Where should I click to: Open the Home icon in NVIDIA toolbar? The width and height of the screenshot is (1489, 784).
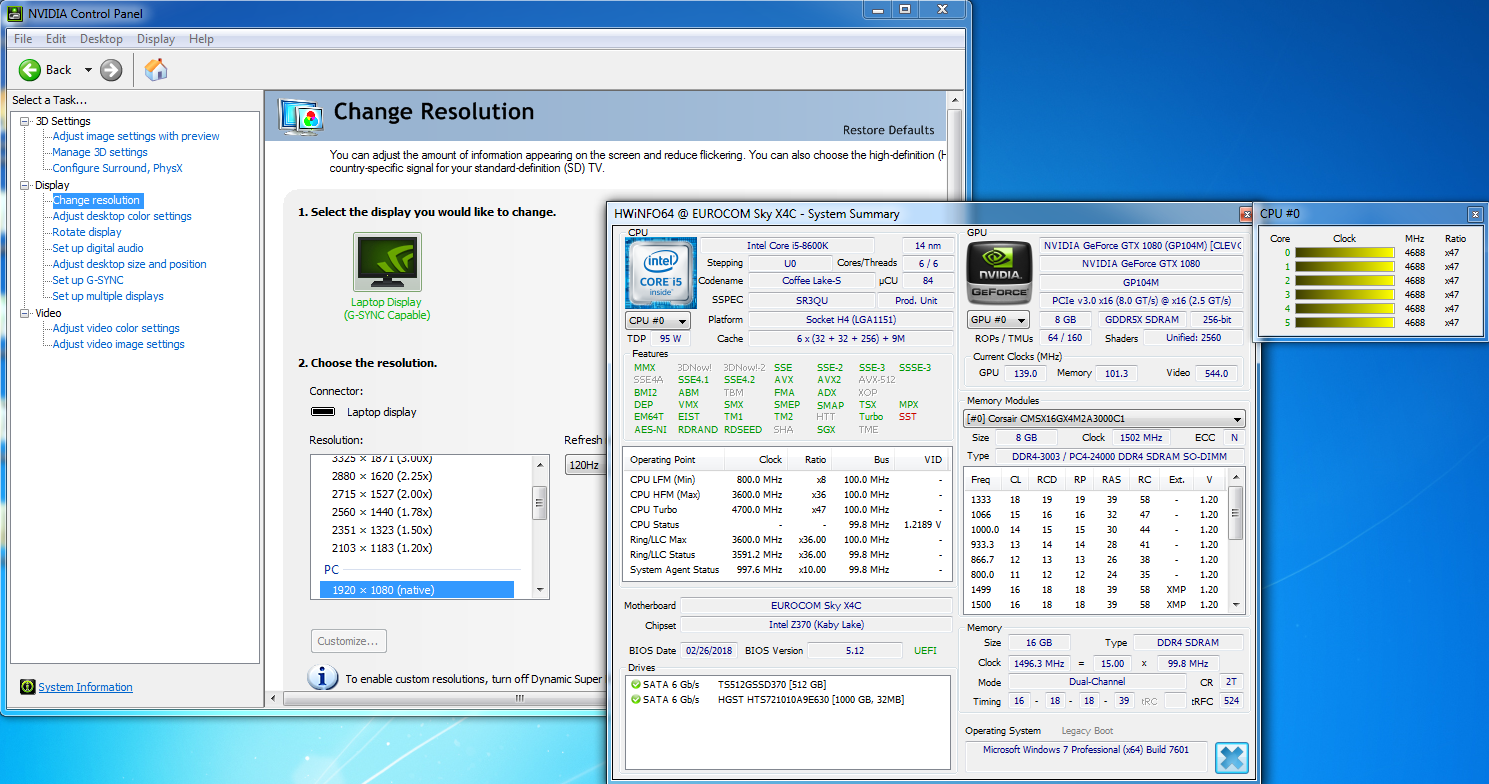click(x=156, y=69)
